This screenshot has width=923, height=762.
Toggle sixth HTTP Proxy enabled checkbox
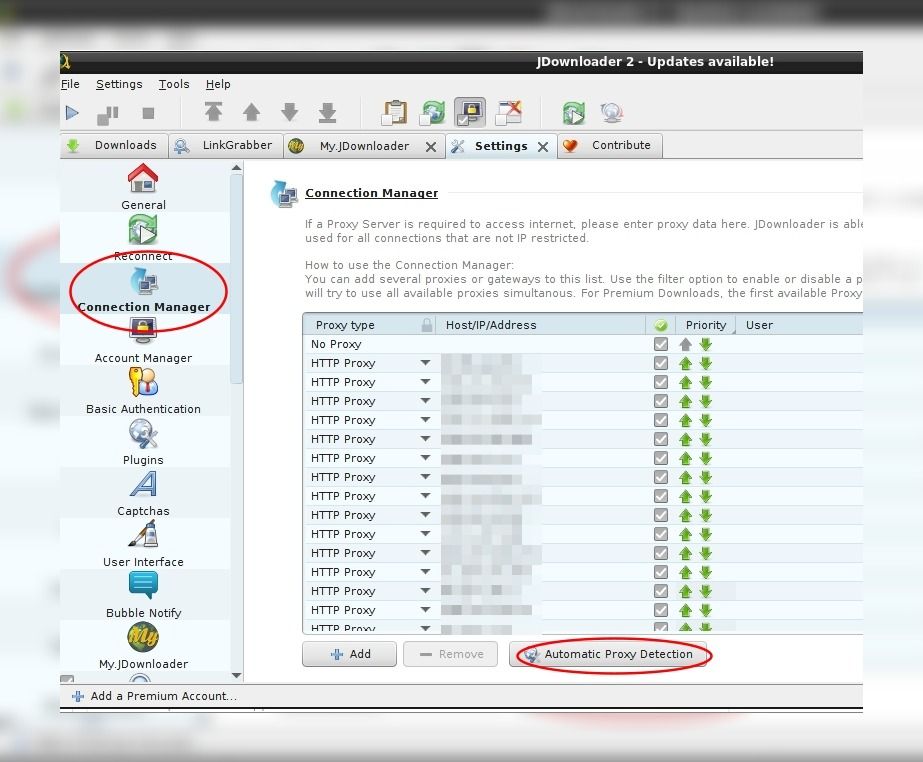point(661,458)
